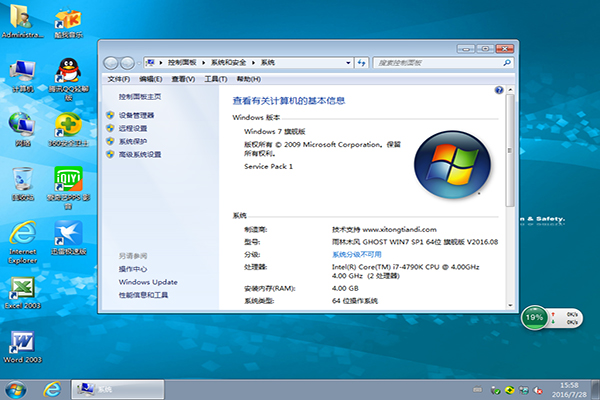Click 系统分级不可用 rating link
600x400 pixels.
pos(357,255)
